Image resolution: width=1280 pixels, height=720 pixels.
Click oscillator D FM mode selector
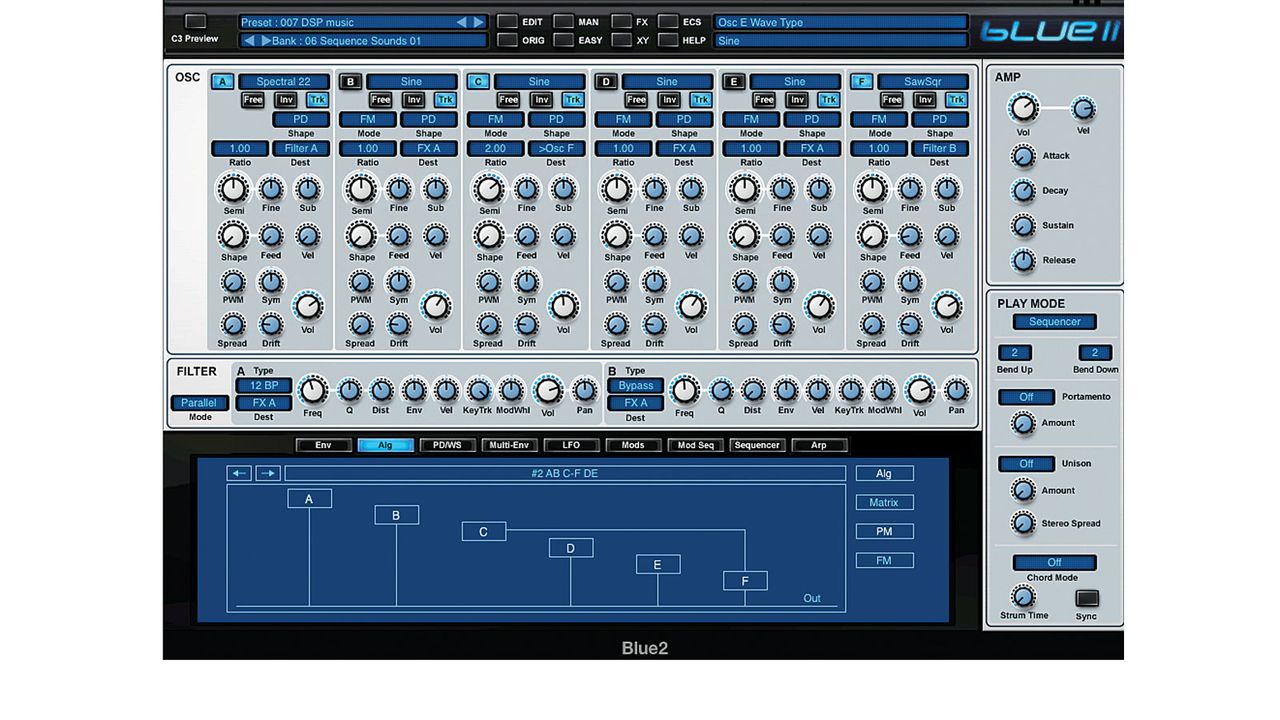(x=623, y=119)
